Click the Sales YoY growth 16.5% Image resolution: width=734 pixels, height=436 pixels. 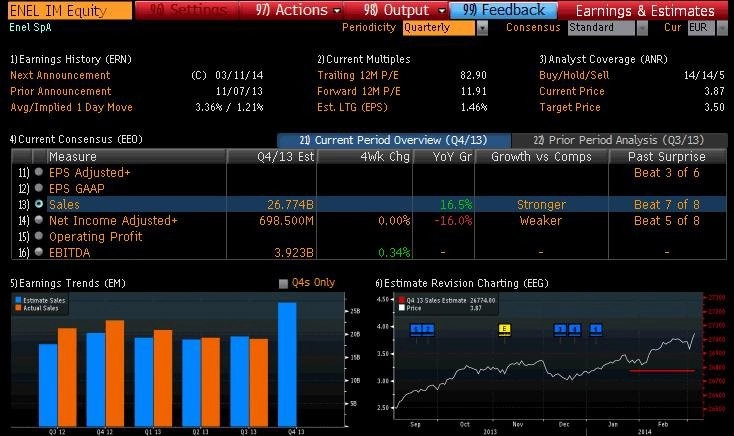(x=456, y=205)
